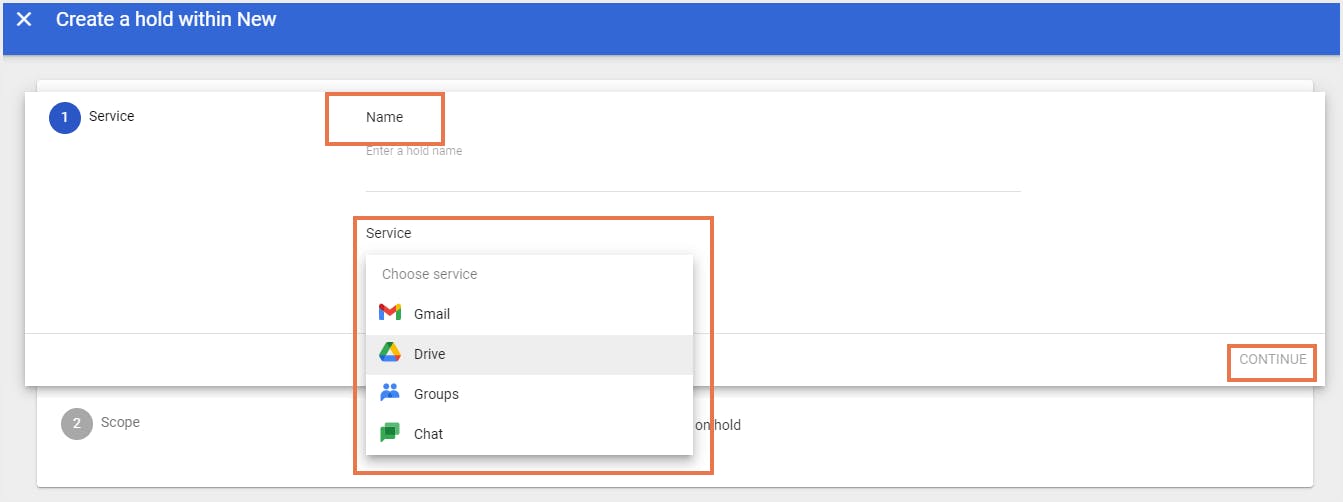Pick the Drive text label in list
Viewport: 1343px width, 502px height.
point(430,354)
